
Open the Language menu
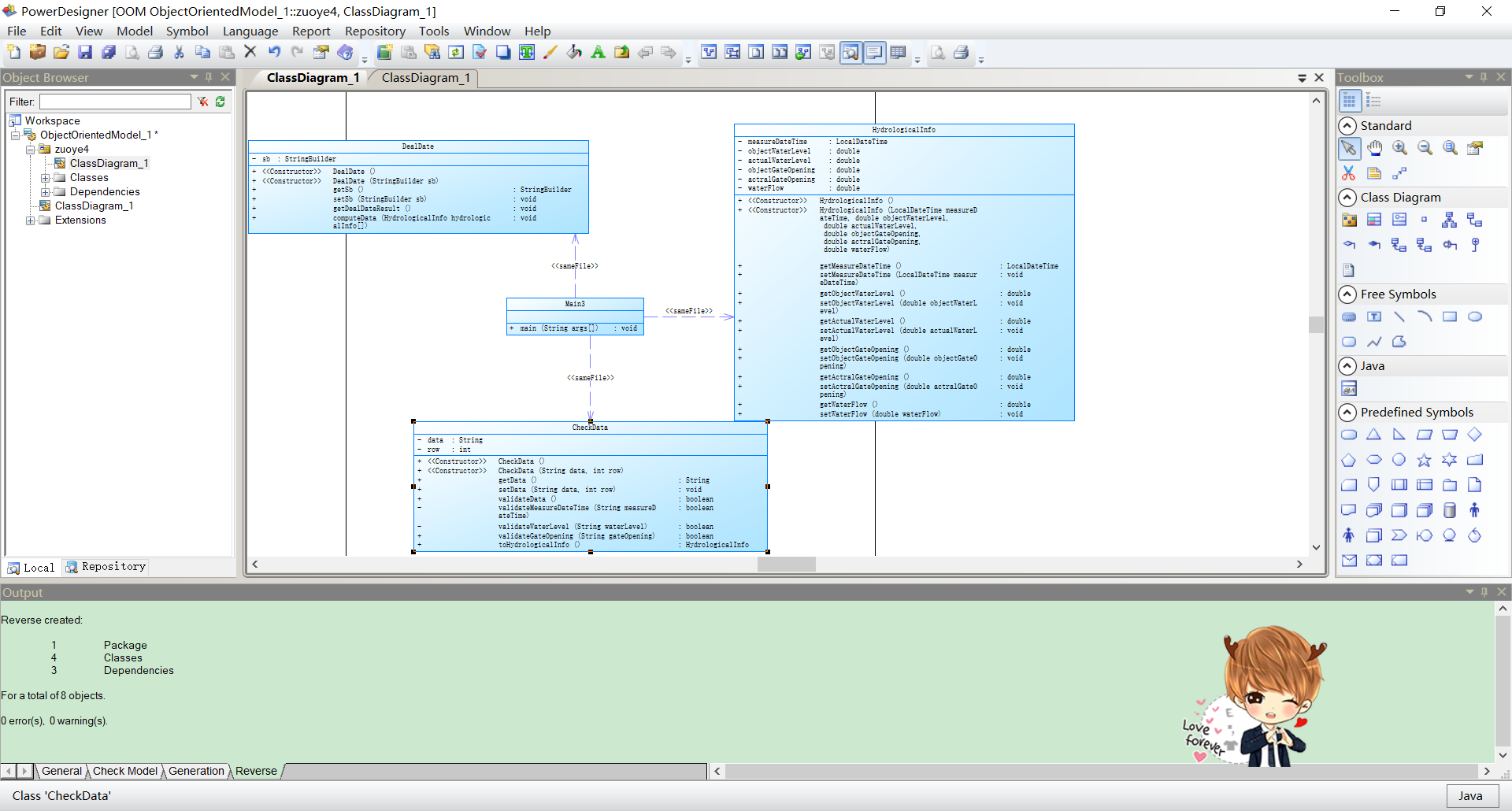pyautogui.click(x=250, y=31)
